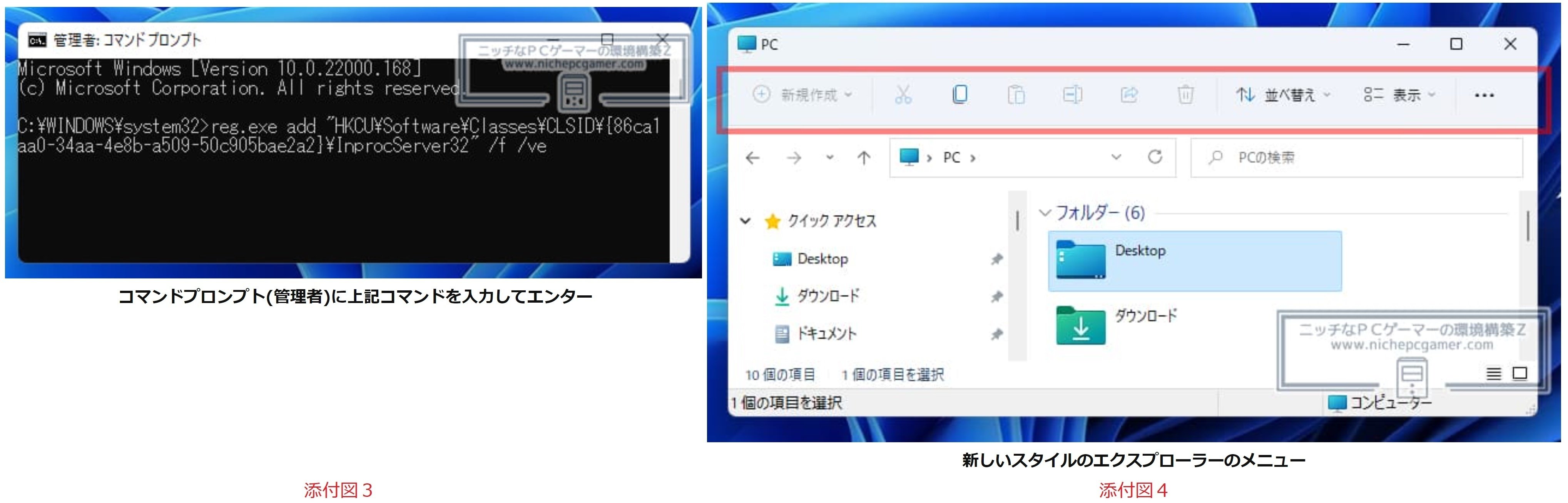Select クイック アクセス in navigation pane
This screenshot has height=503, width=1568.
tap(820, 221)
